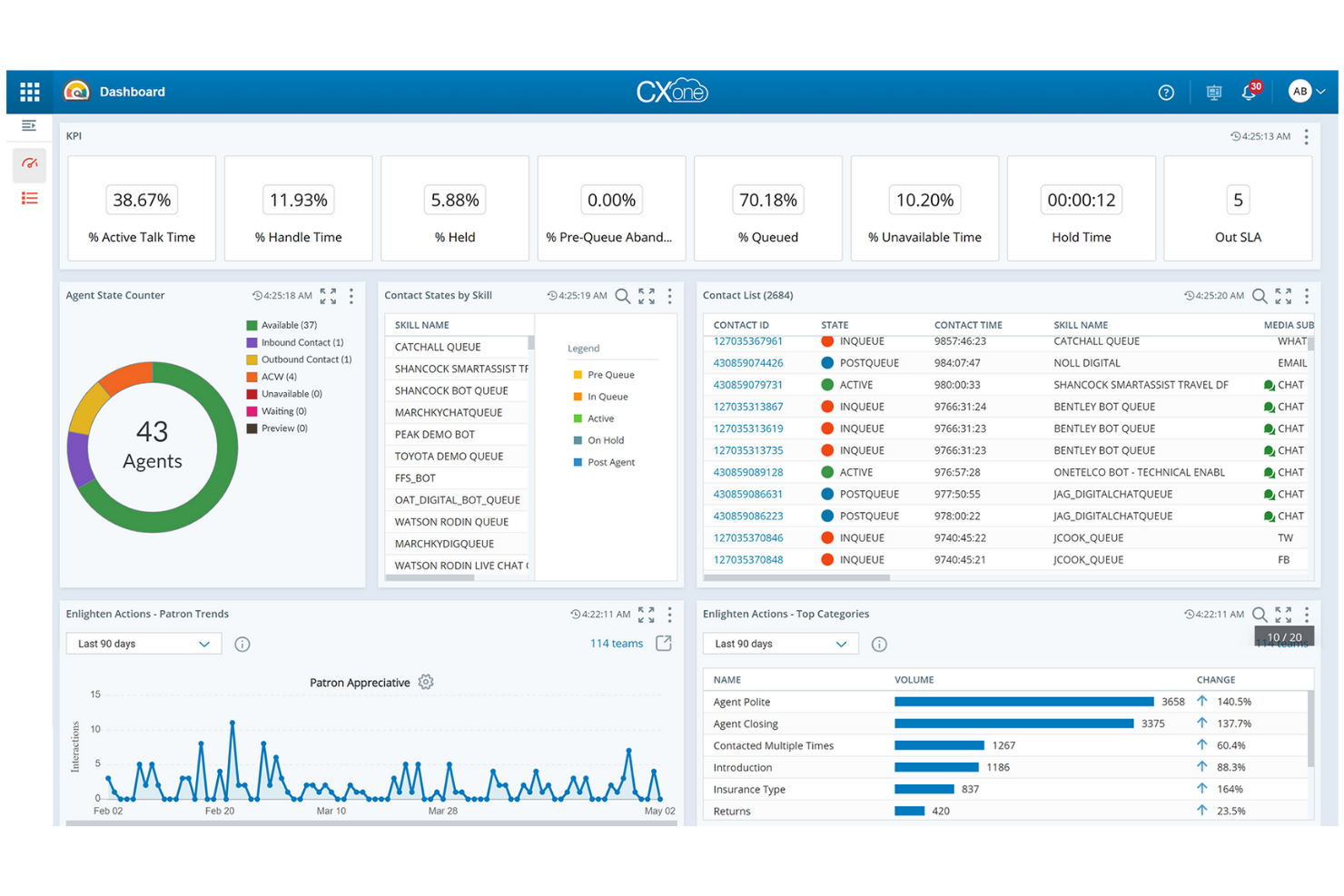The height and width of the screenshot is (896, 1344).
Task: Open the app launcher grid icon
Action: point(29,91)
